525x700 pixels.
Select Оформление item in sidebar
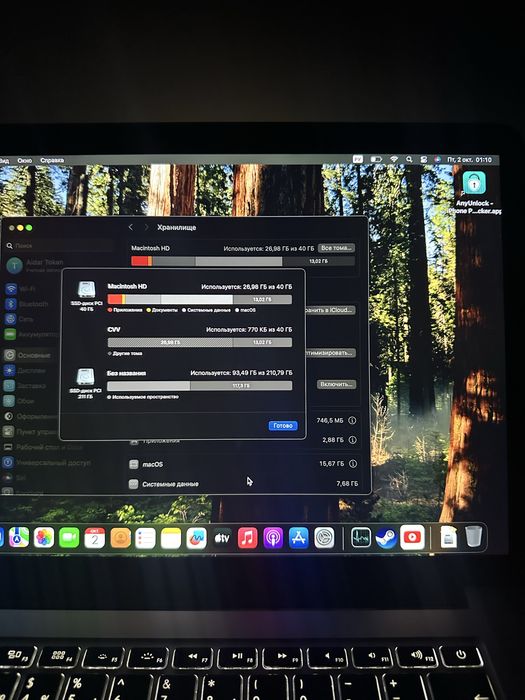coord(29,416)
